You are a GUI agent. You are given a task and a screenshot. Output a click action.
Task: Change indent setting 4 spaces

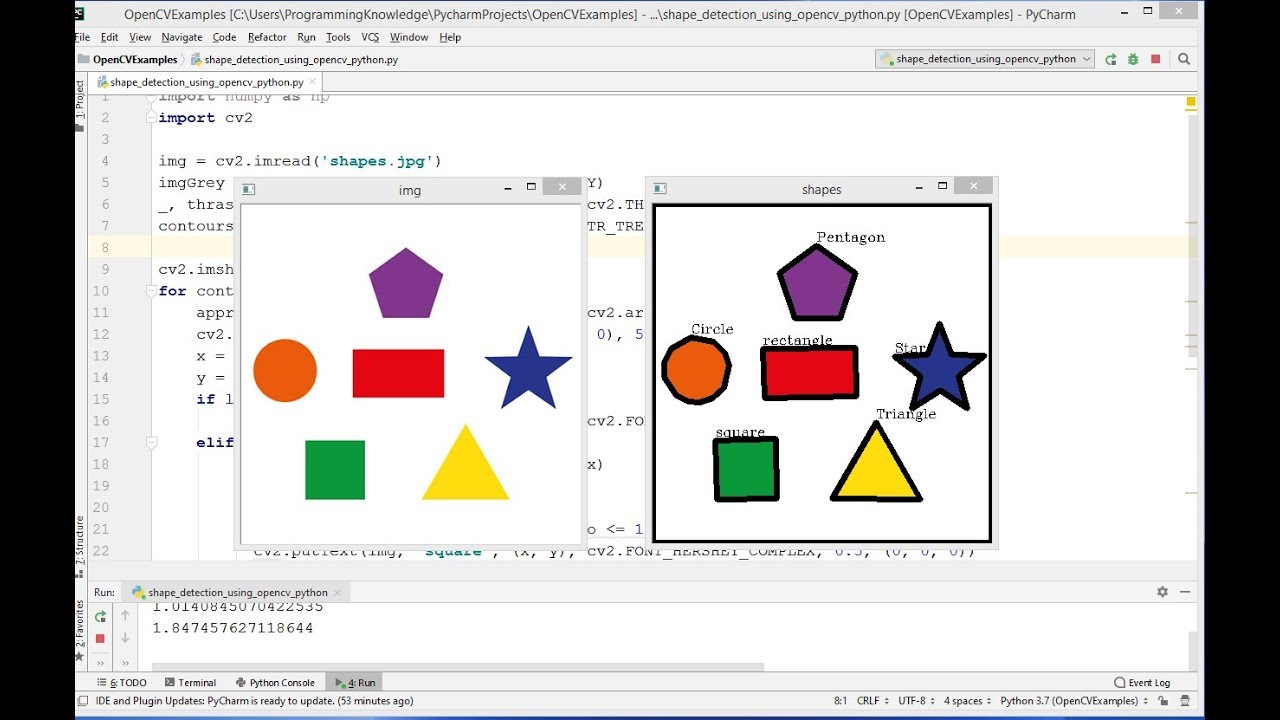point(970,701)
